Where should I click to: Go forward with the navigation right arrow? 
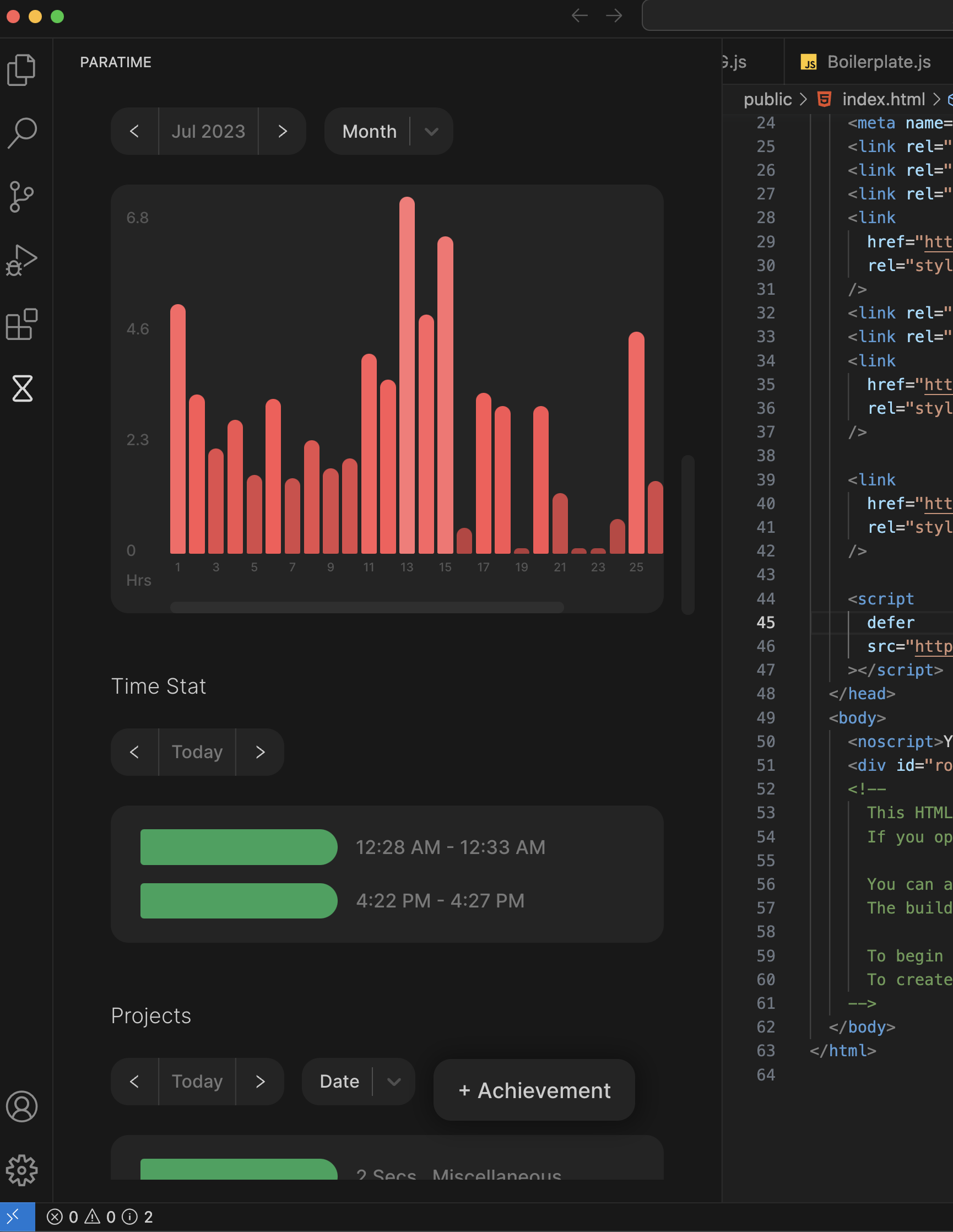(x=614, y=15)
